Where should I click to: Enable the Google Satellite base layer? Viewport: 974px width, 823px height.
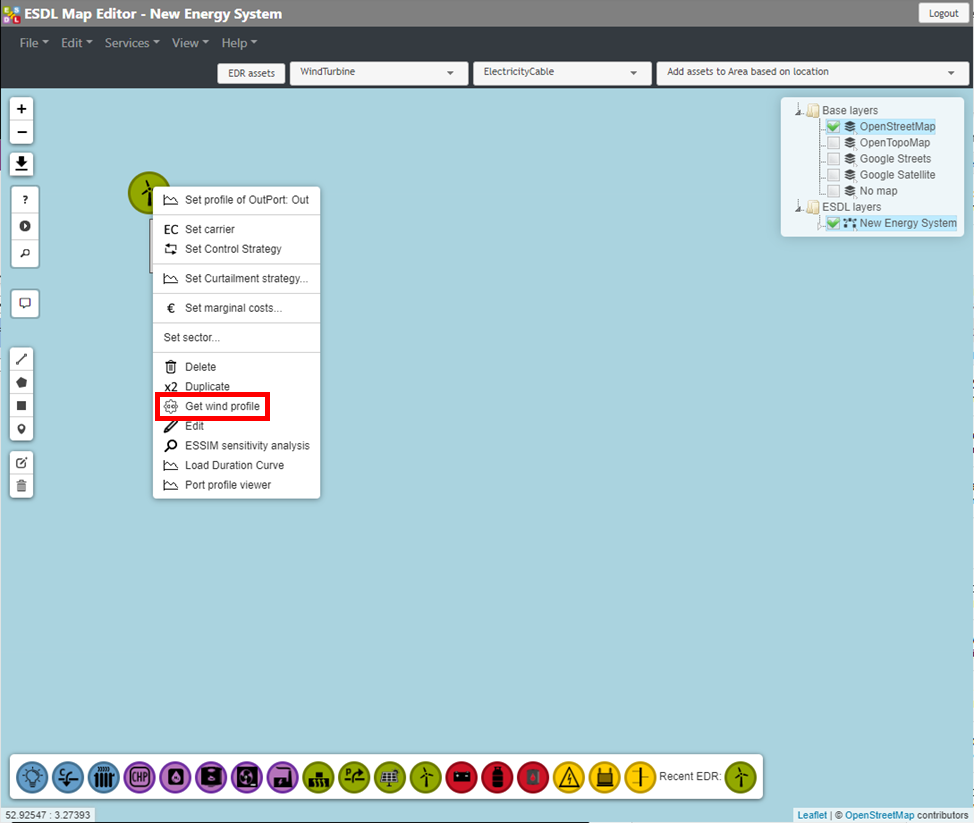point(833,175)
